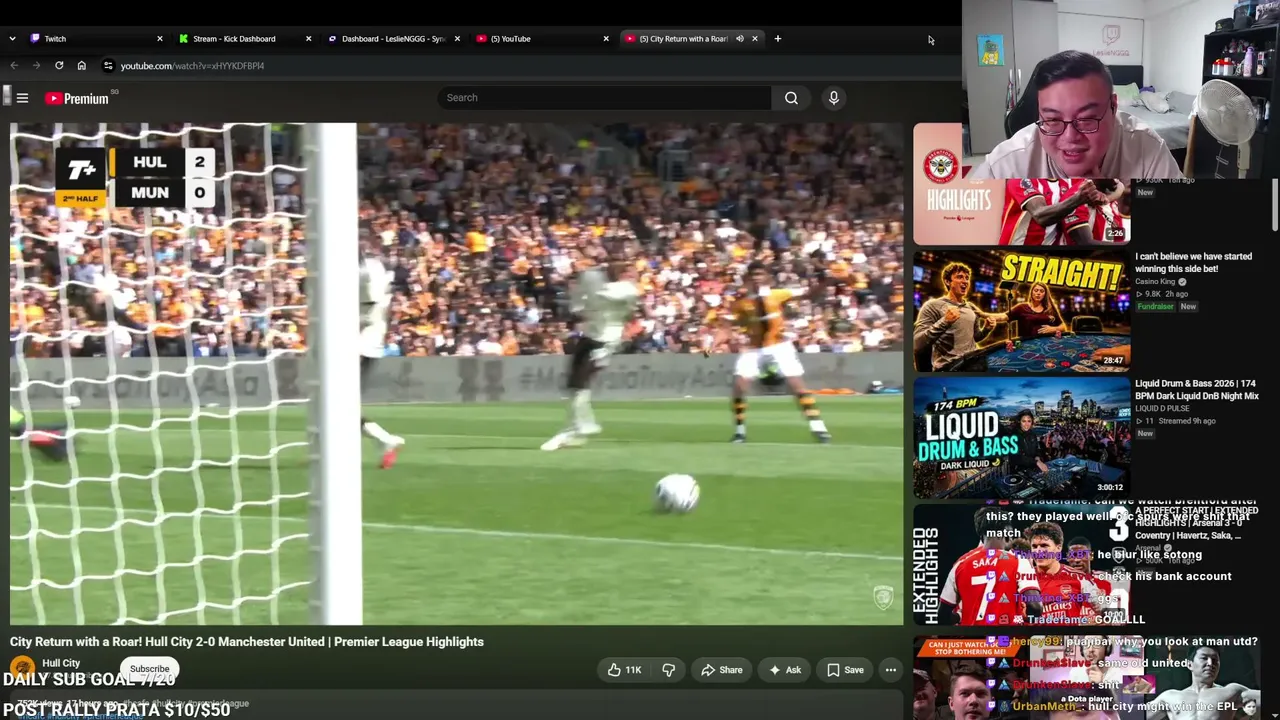Open "I can't believe we have started winning" title

pyautogui.click(x=1193, y=263)
